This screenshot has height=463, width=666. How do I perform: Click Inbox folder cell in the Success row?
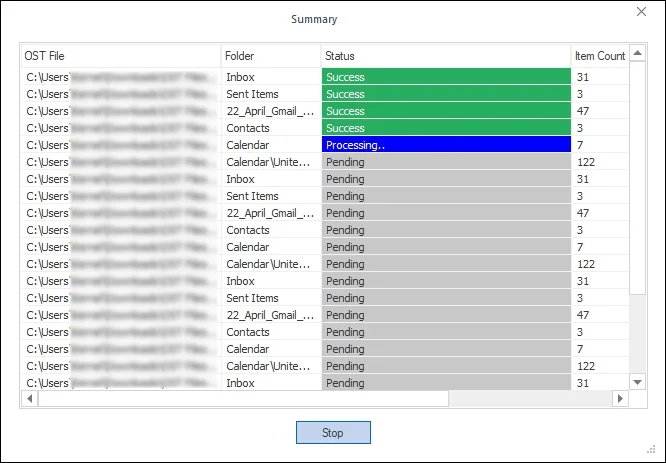tap(271, 77)
